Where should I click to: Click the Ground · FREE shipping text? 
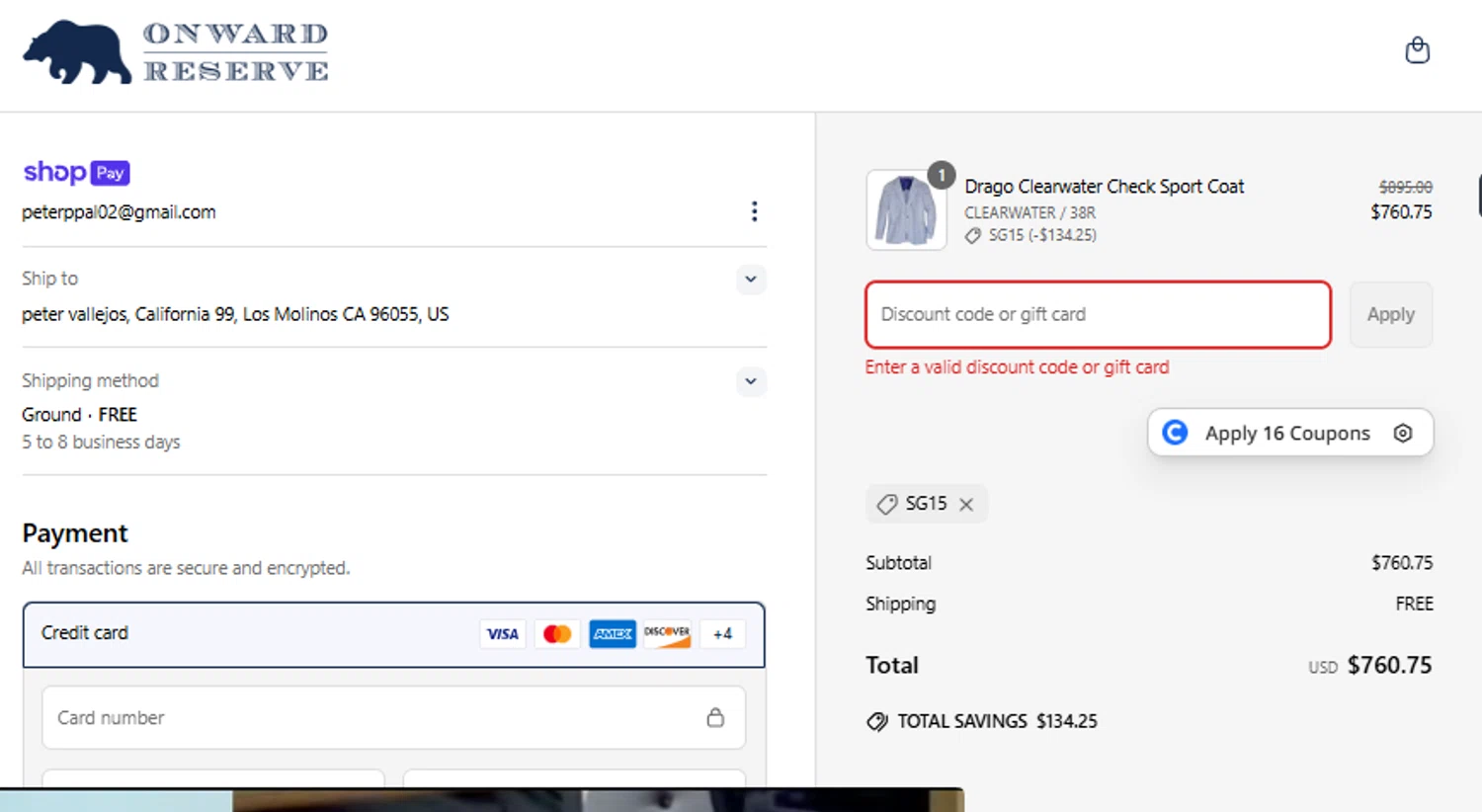coord(79,415)
